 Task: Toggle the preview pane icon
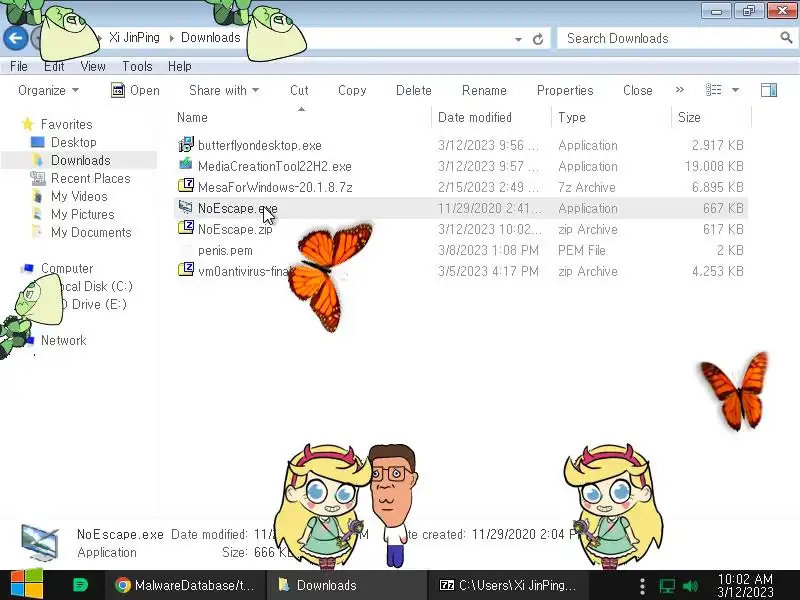[769, 90]
